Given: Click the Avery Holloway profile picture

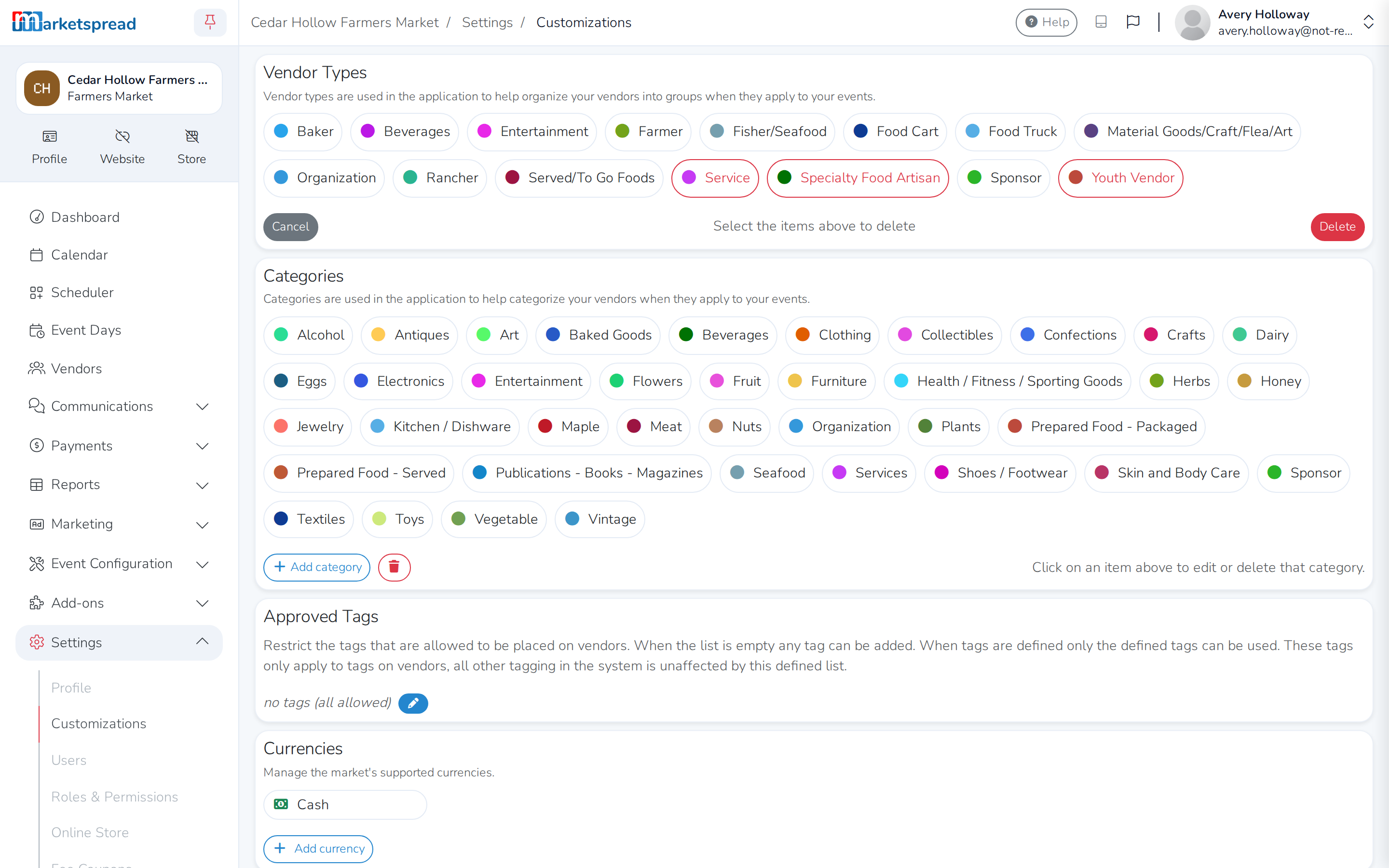Looking at the screenshot, I should click(x=1192, y=22).
